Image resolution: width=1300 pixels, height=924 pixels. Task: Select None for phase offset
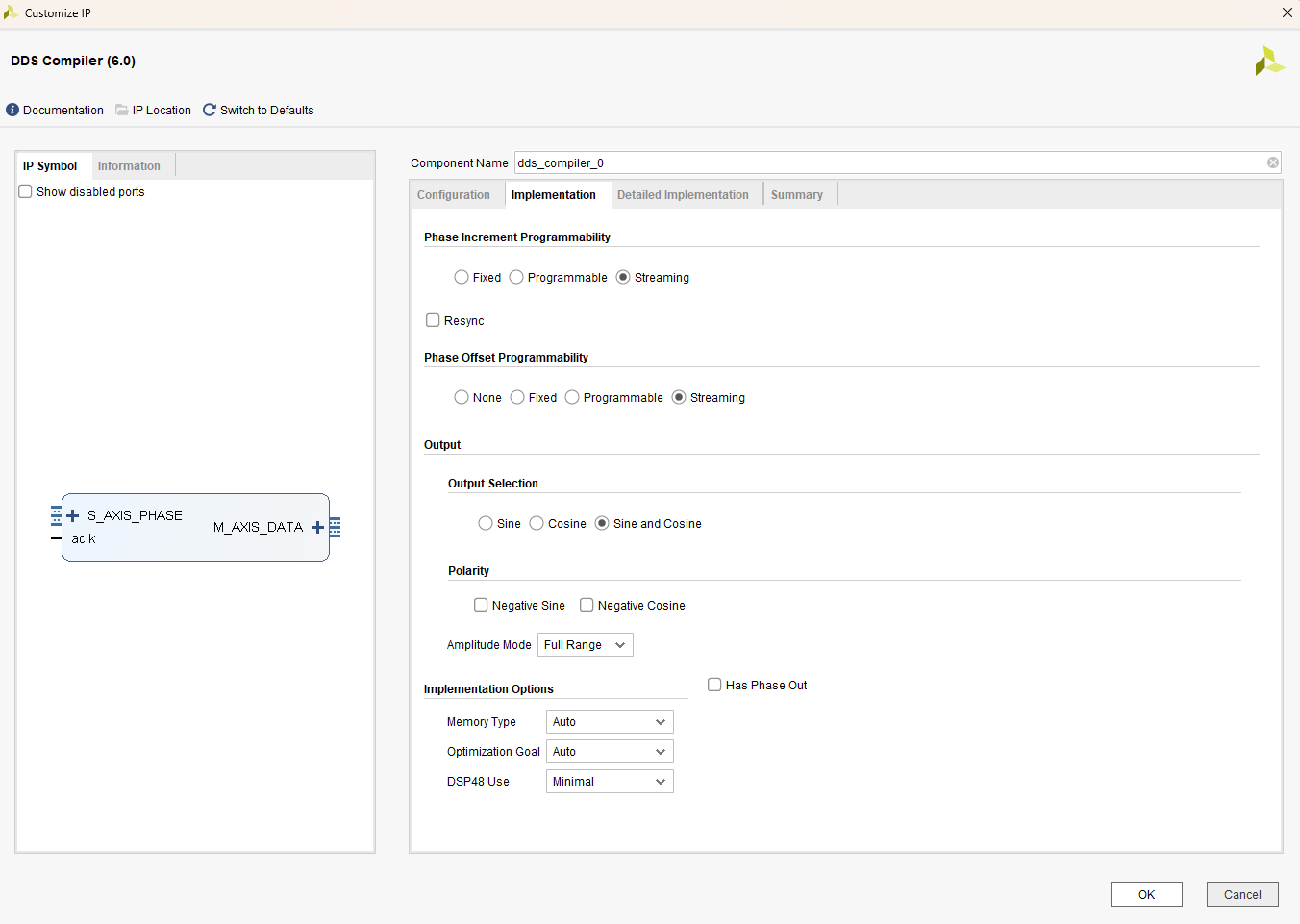[x=462, y=397]
